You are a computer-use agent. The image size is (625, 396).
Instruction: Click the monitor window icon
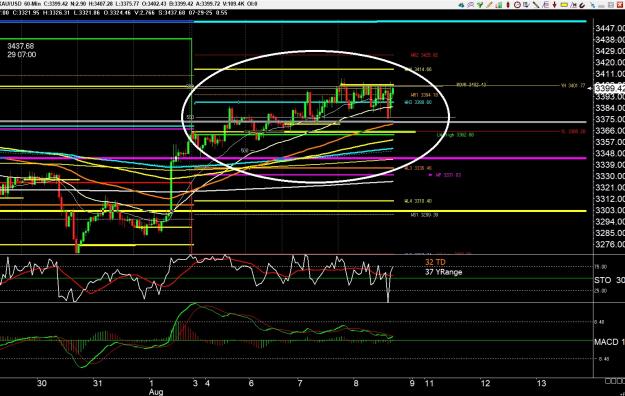[526, 5]
